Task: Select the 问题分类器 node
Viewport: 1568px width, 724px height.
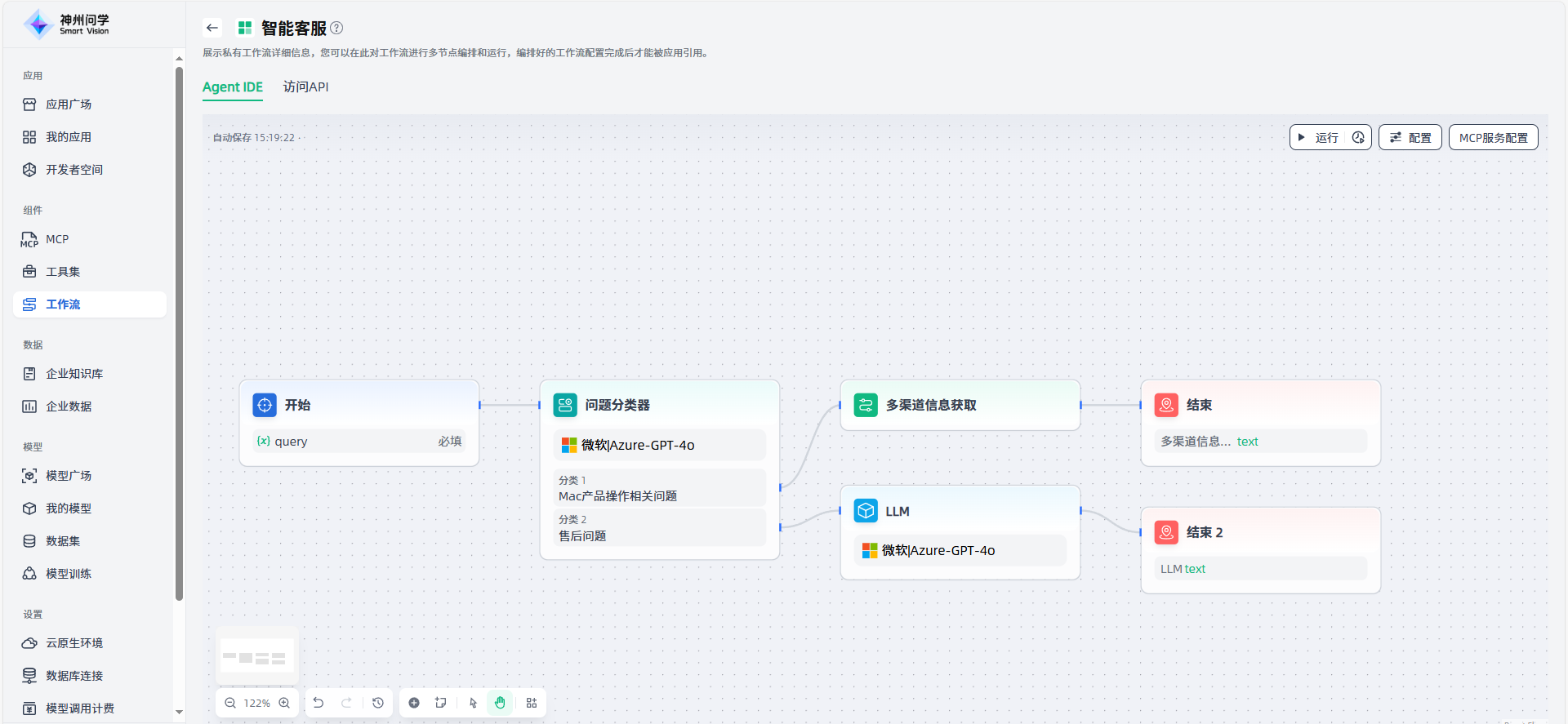Action: pyautogui.click(x=617, y=405)
